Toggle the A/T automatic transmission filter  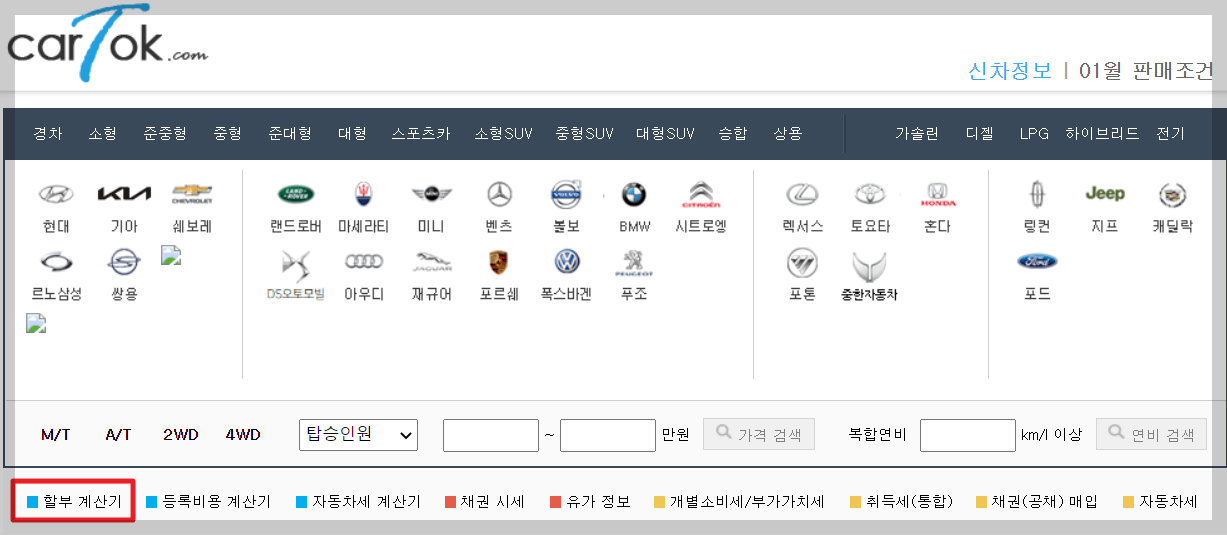118,435
